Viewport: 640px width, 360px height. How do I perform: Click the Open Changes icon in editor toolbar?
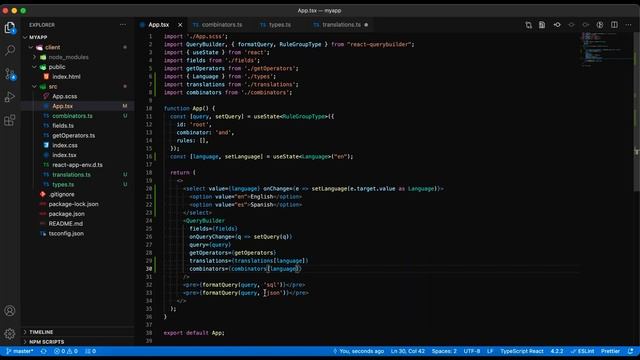(x=529, y=25)
